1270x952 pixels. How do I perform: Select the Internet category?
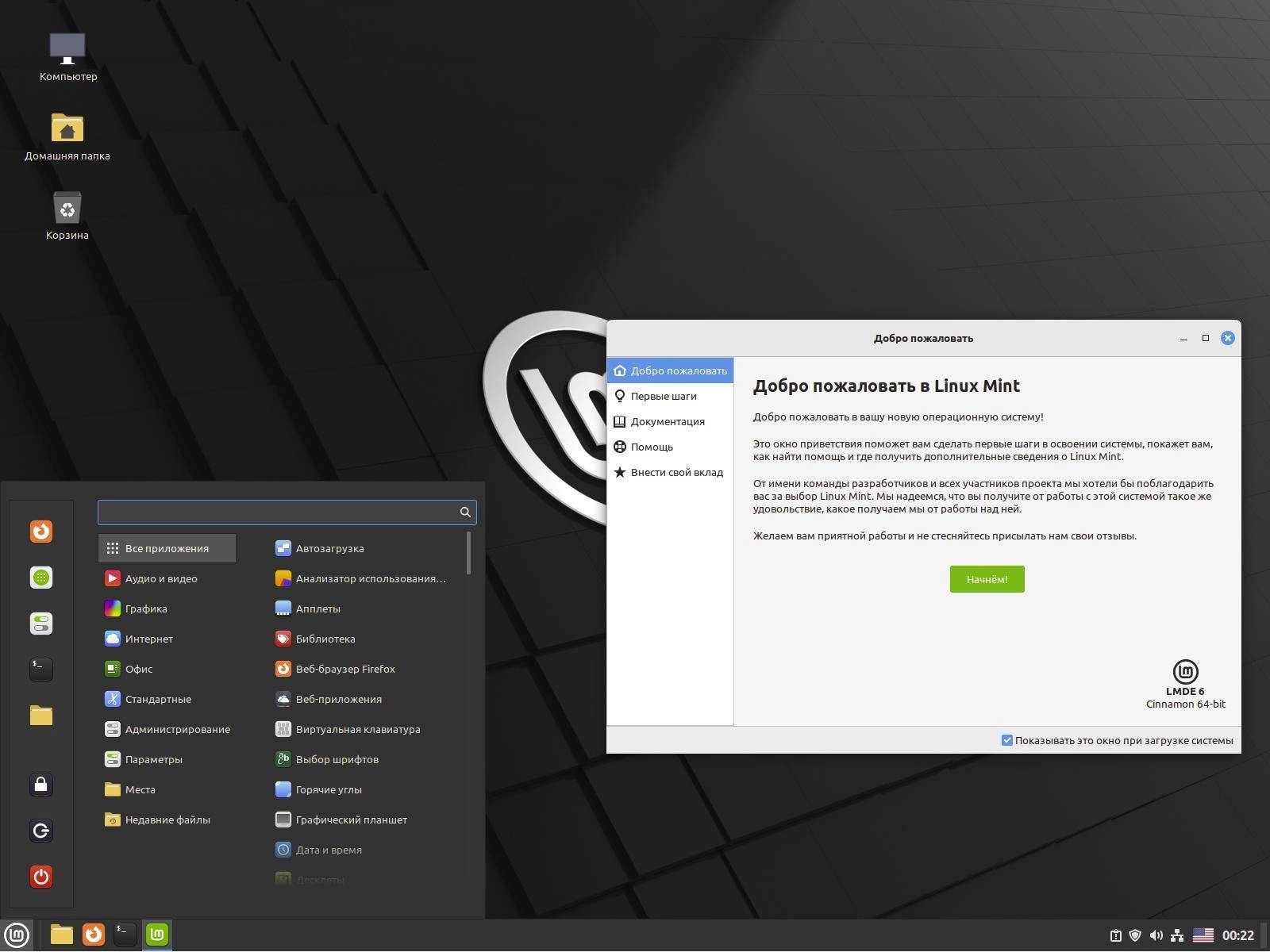[x=167, y=639]
